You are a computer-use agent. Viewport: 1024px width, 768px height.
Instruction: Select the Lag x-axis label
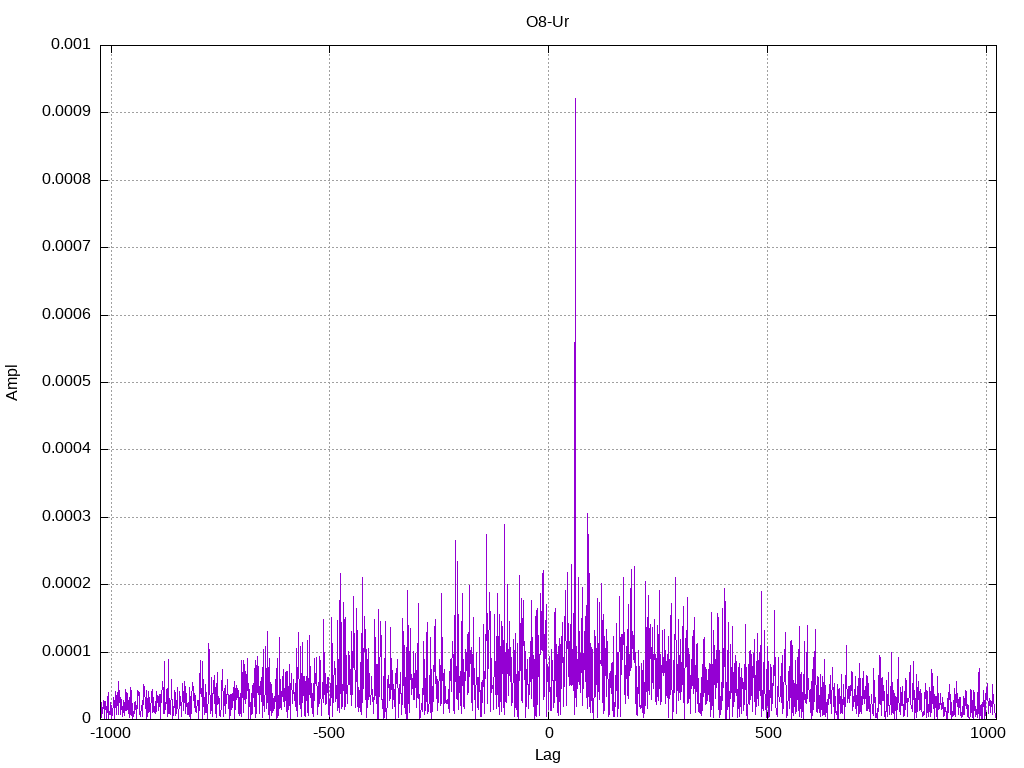coord(547,755)
